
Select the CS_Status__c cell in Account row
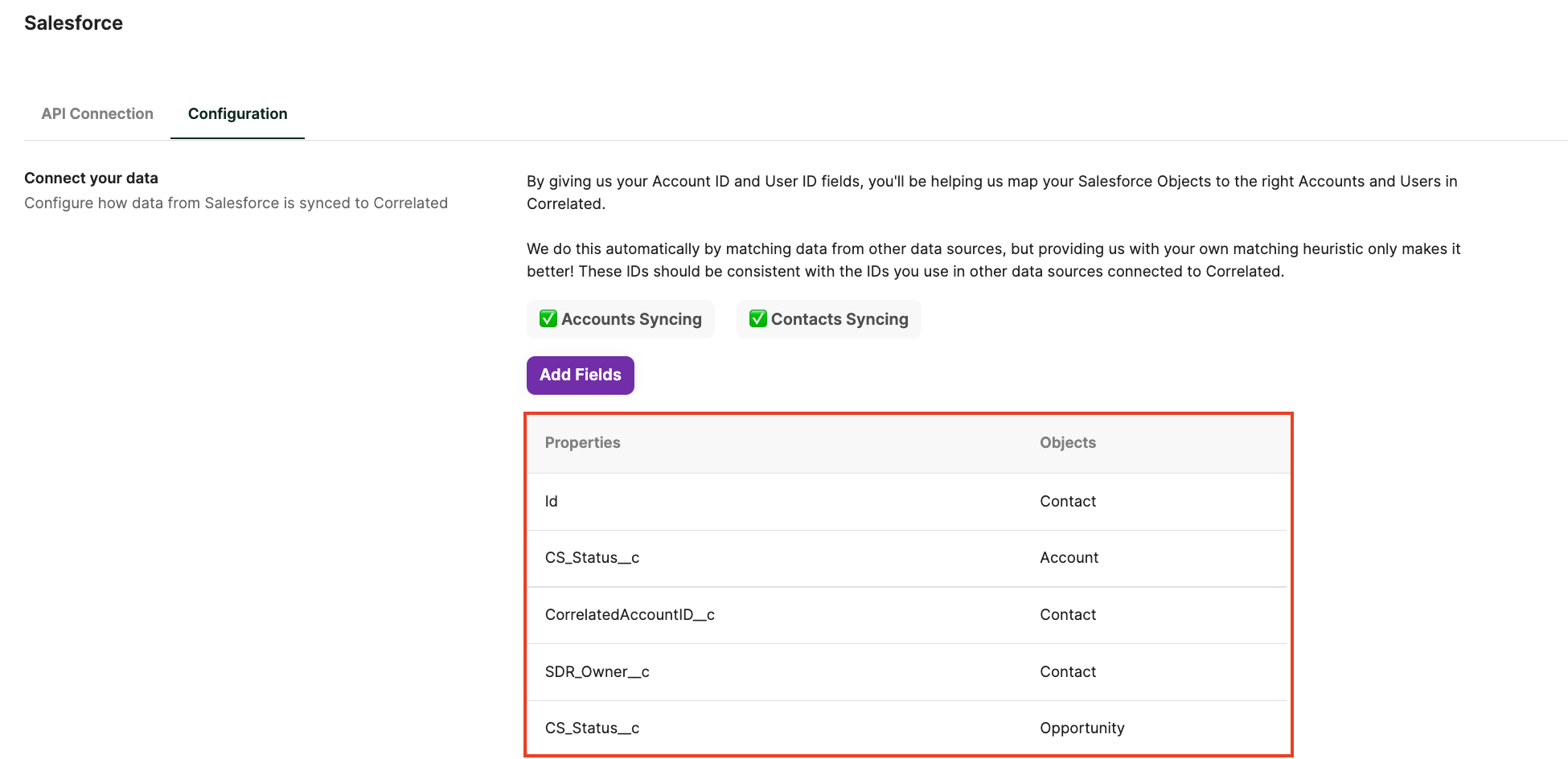(x=593, y=558)
